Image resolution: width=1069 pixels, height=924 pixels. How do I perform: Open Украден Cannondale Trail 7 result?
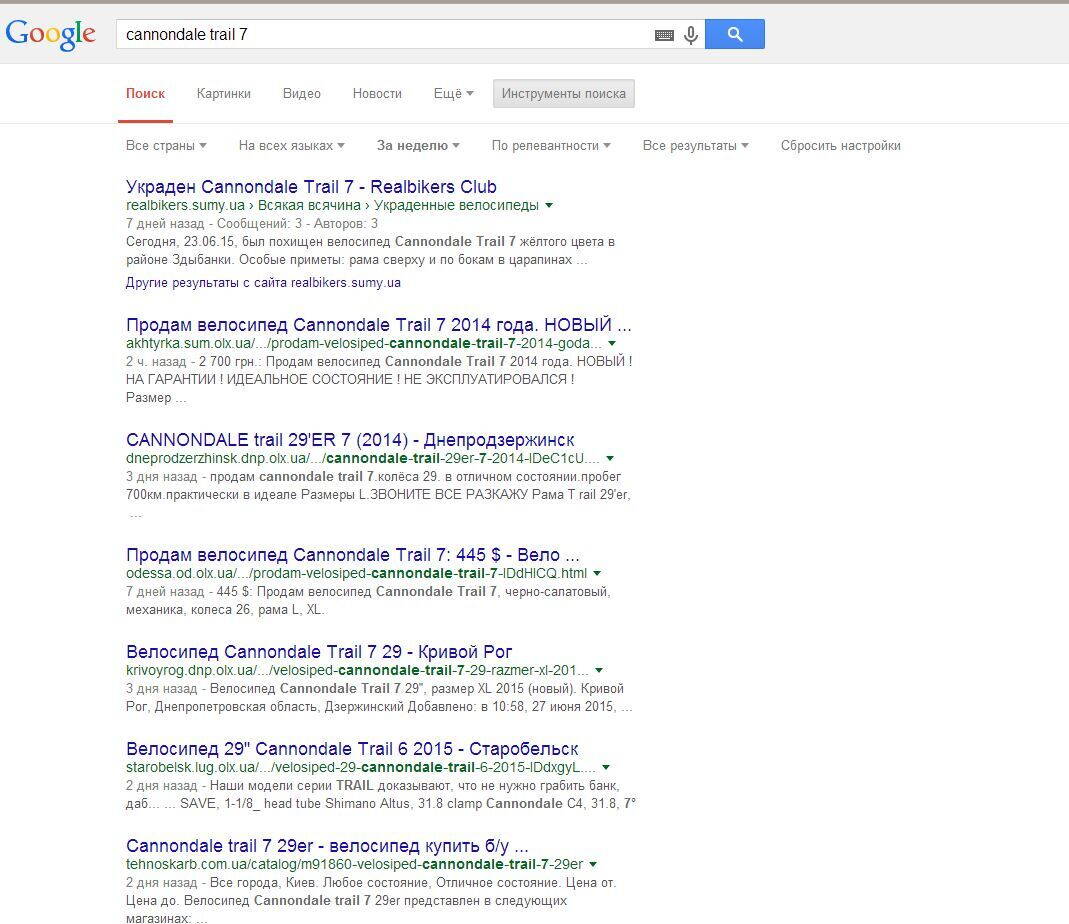(311, 187)
